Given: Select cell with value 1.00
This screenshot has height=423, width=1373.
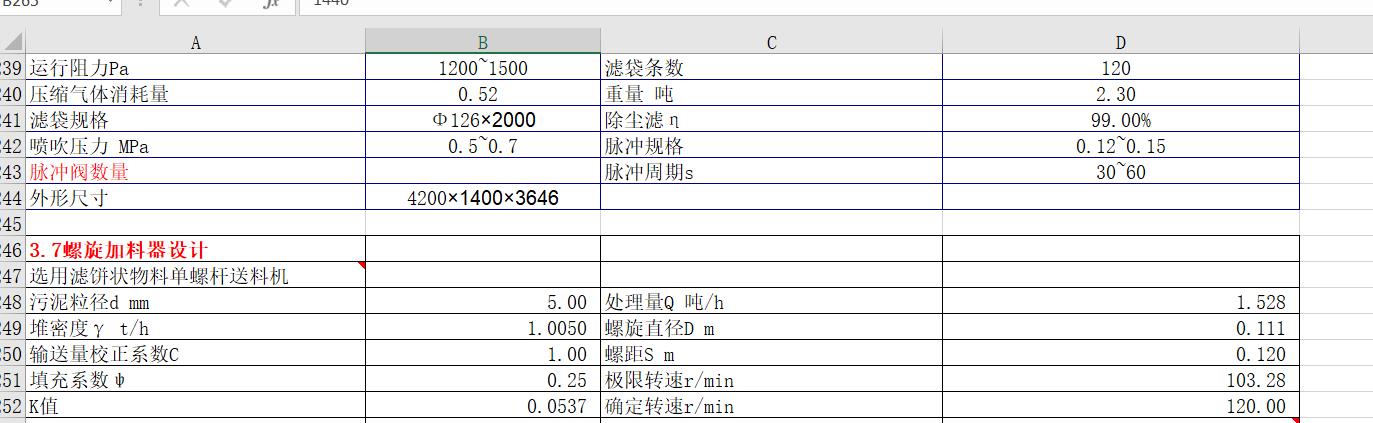Looking at the screenshot, I should click(483, 353).
